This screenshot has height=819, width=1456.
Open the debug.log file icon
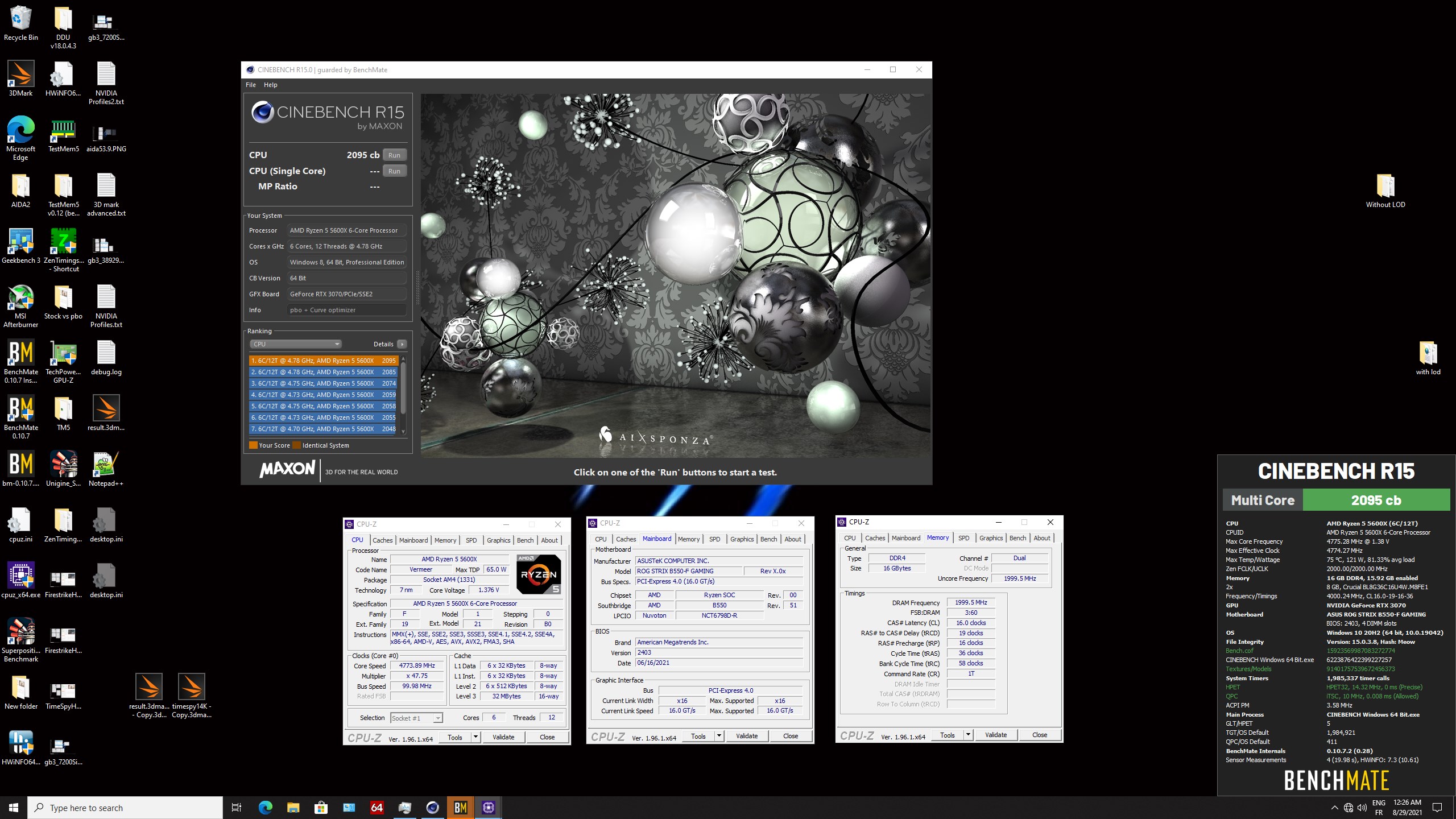click(x=106, y=358)
